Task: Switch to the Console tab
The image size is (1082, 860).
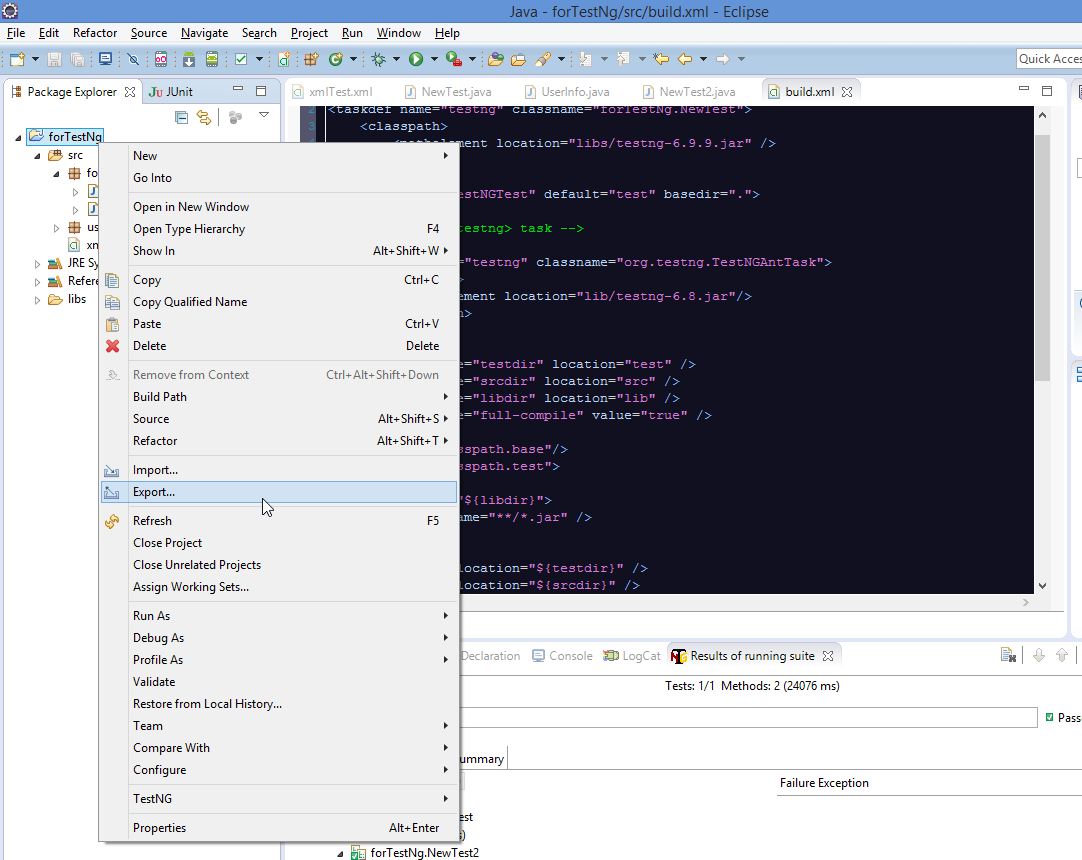Action: pyautogui.click(x=562, y=656)
